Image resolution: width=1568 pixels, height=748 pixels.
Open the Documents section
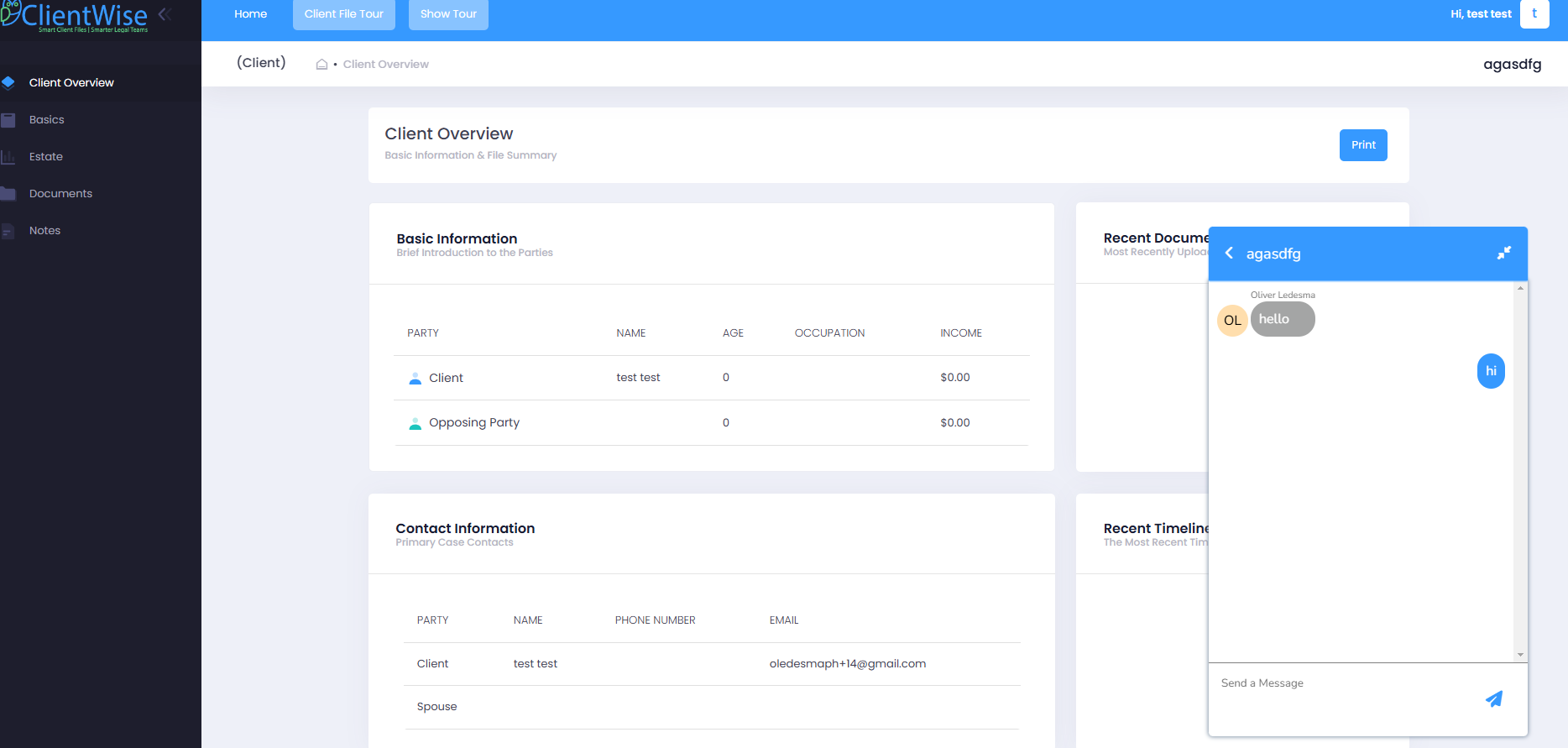click(x=60, y=194)
